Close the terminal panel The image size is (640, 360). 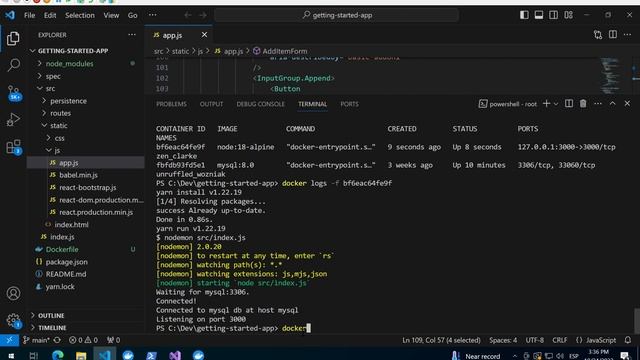627,104
